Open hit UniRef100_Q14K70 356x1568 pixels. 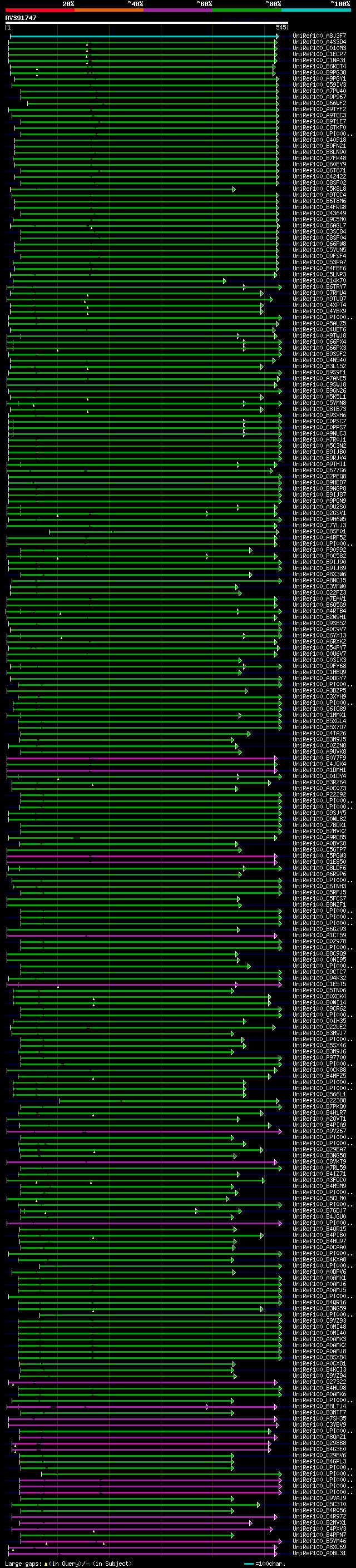(319, 280)
